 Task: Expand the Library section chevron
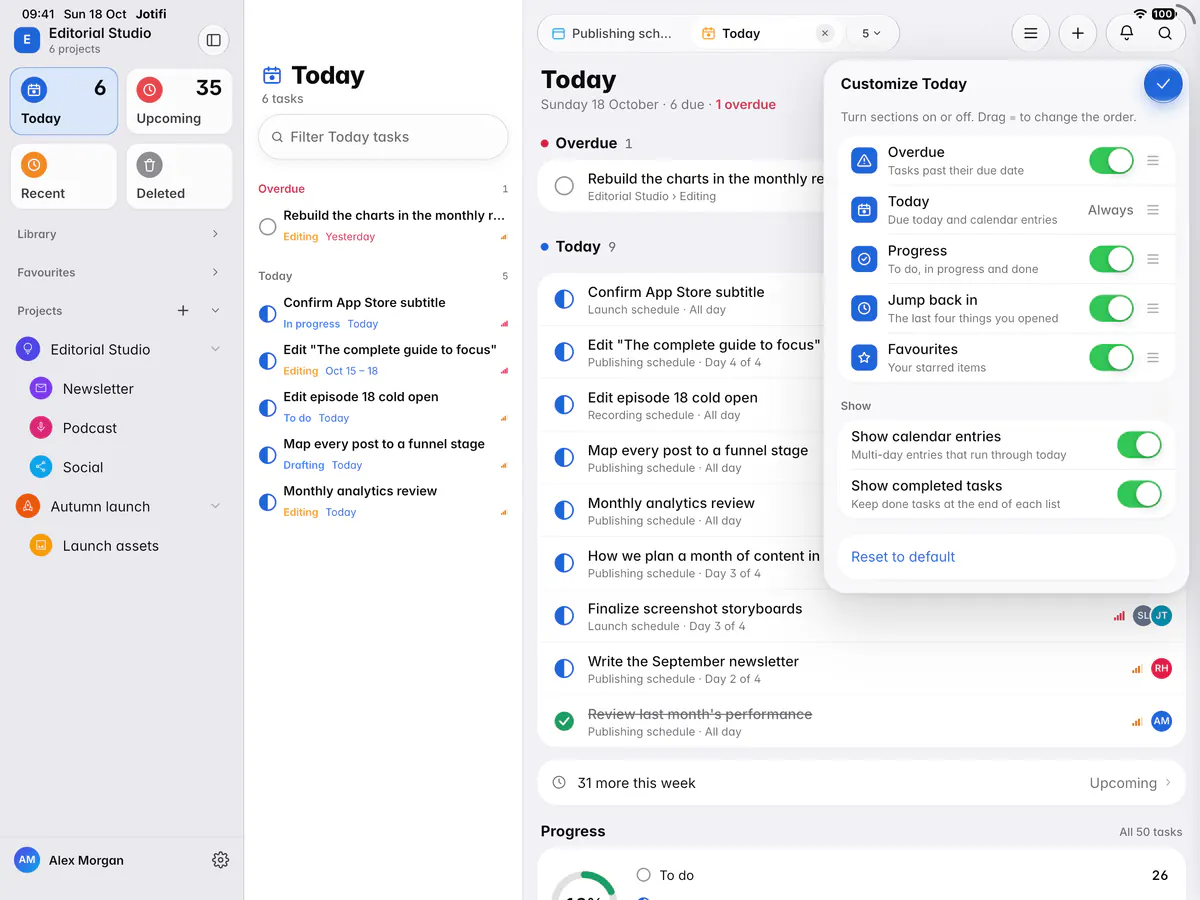tap(215, 234)
